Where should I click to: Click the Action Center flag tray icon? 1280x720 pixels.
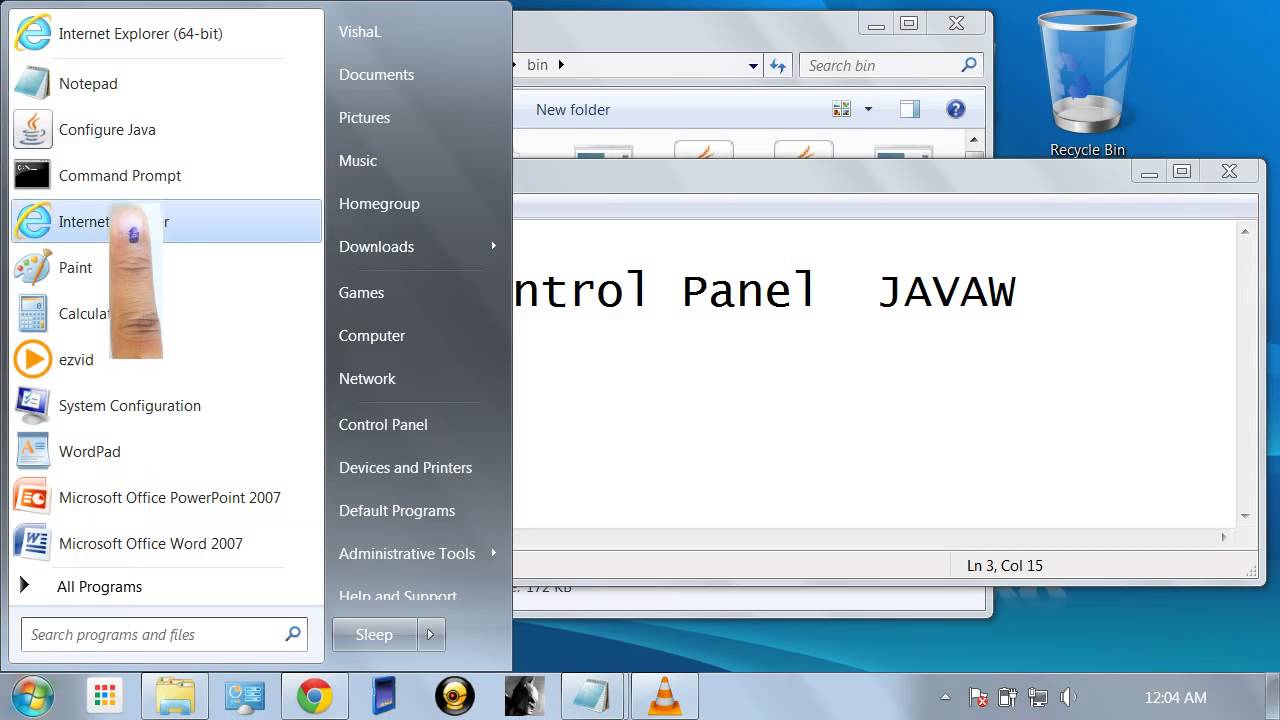coord(978,698)
